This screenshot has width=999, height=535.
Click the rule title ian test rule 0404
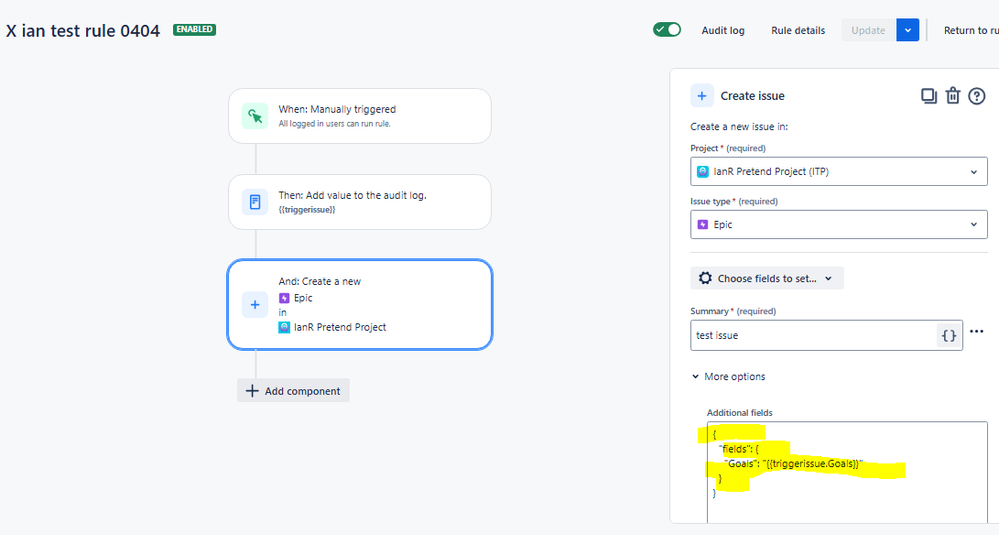(x=83, y=31)
